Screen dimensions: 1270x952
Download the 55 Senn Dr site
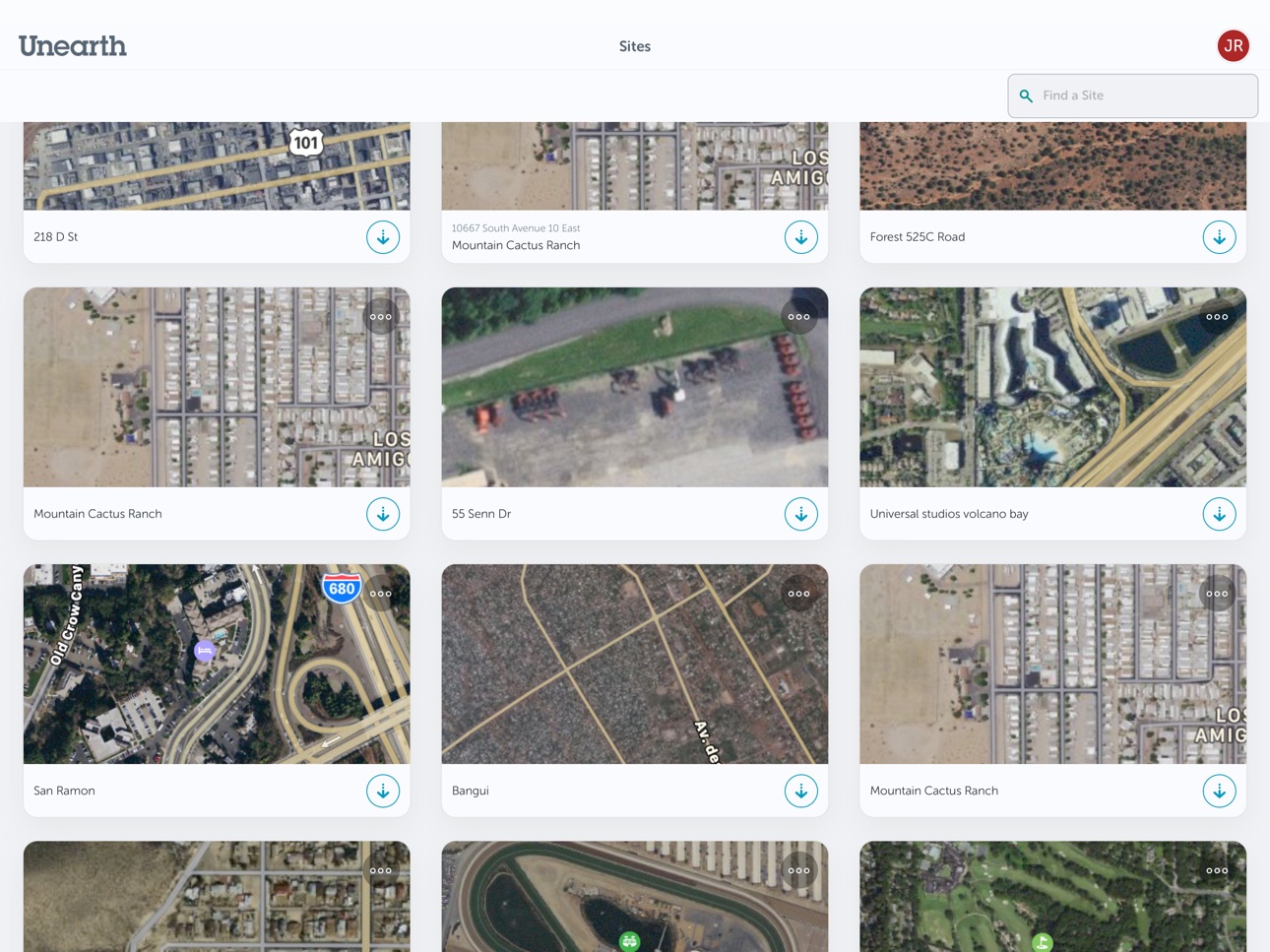(801, 514)
